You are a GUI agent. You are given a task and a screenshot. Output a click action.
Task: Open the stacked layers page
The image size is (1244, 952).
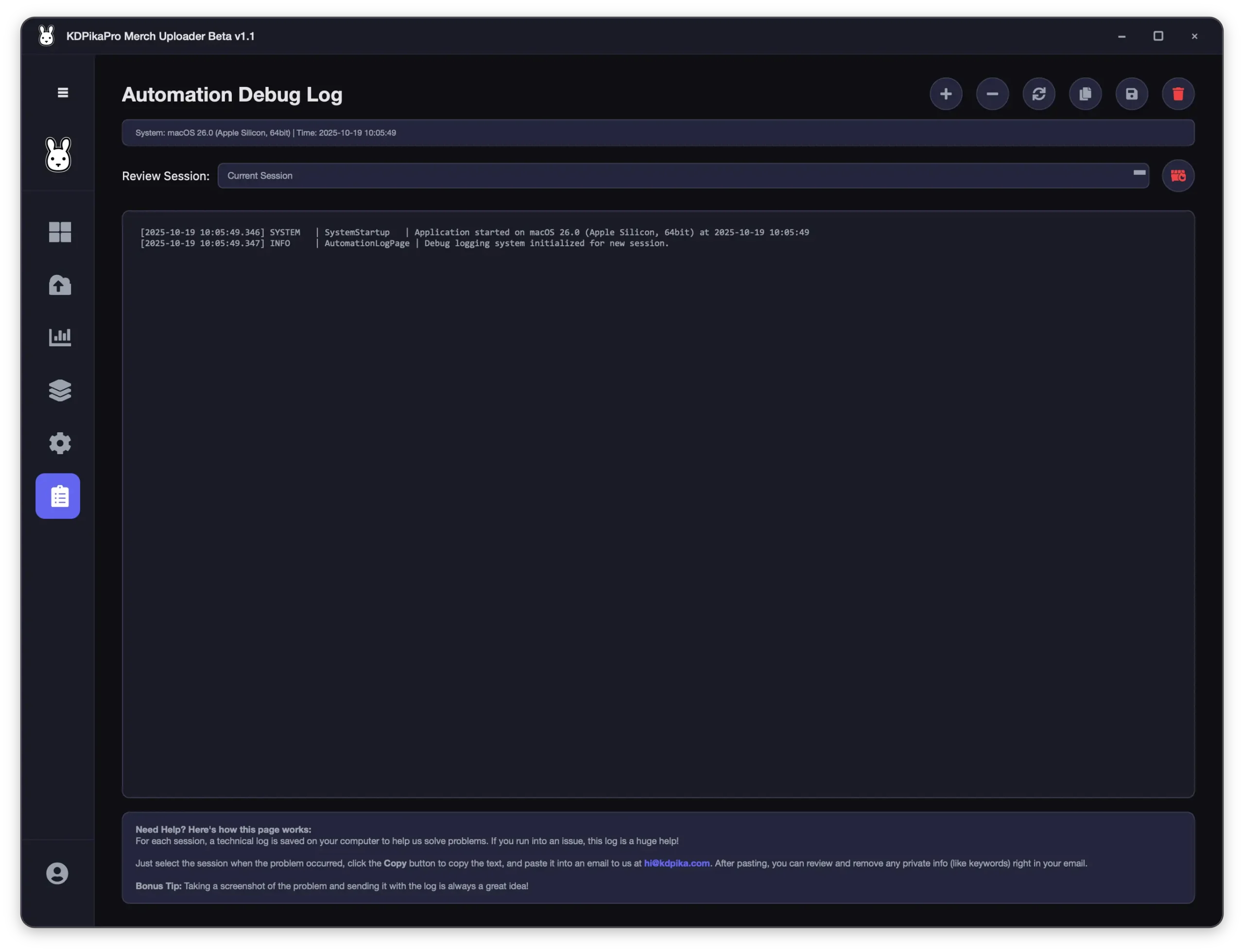tap(60, 391)
